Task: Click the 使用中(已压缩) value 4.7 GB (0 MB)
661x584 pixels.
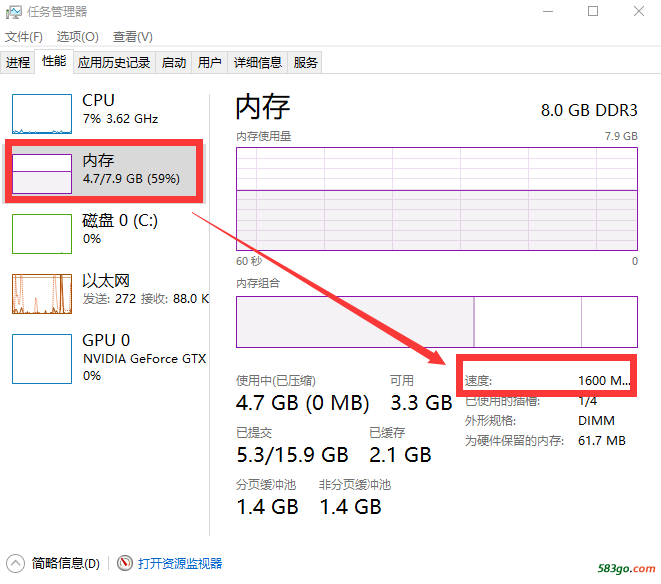Action: coord(302,403)
